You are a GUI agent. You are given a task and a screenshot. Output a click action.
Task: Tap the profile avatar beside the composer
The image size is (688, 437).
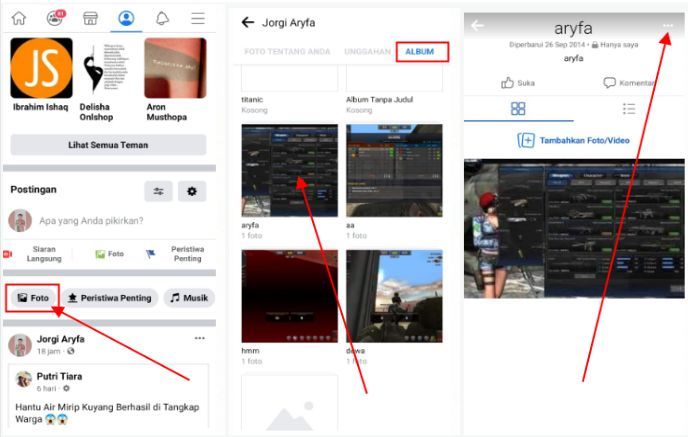coord(20,220)
